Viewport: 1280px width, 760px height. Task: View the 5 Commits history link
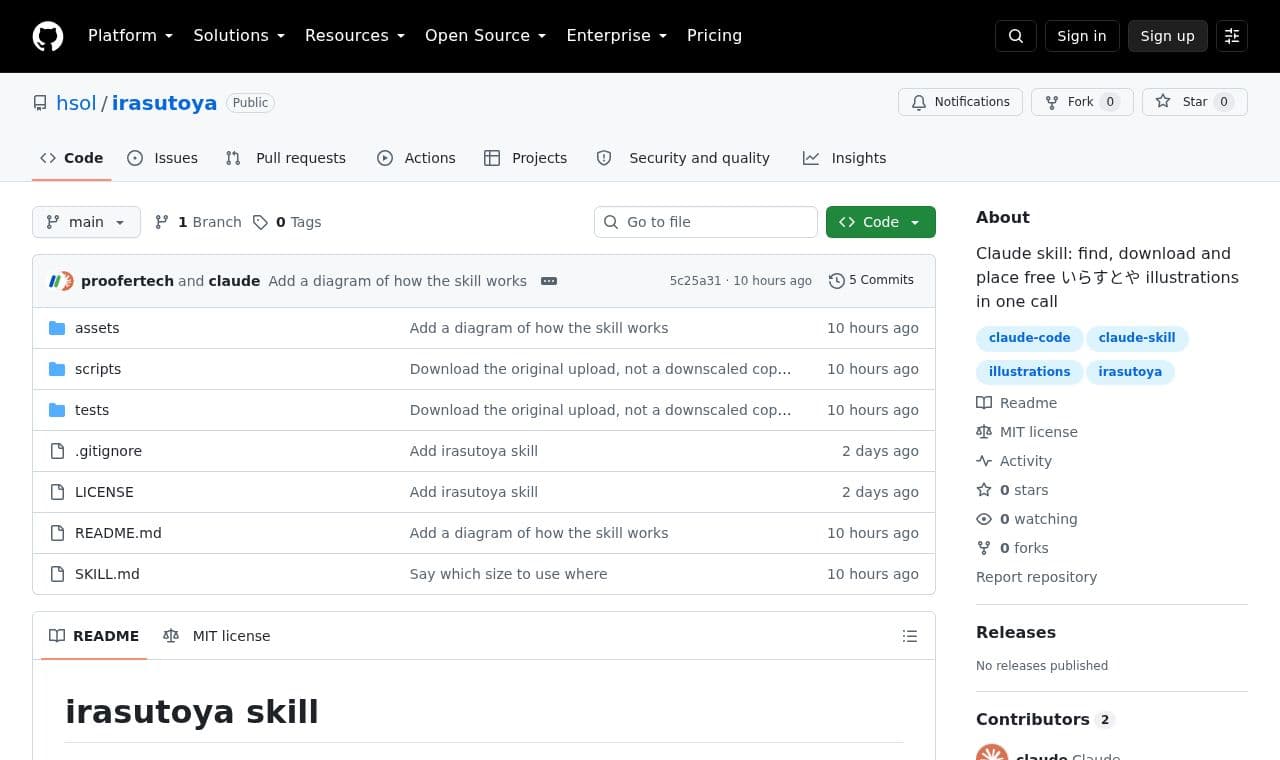(872, 281)
